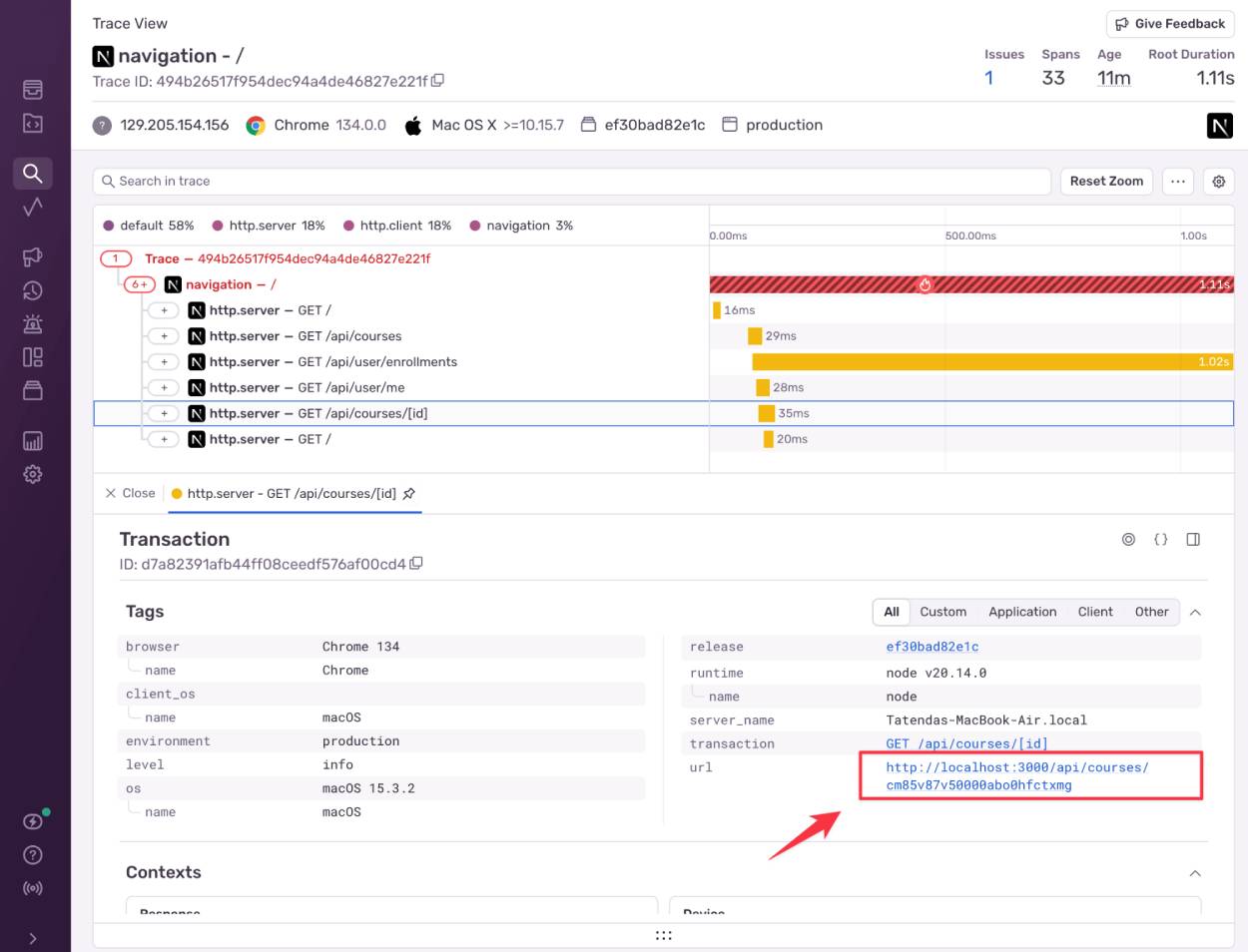
Task: Open the Issues section in the sidebar
Action: (33, 89)
